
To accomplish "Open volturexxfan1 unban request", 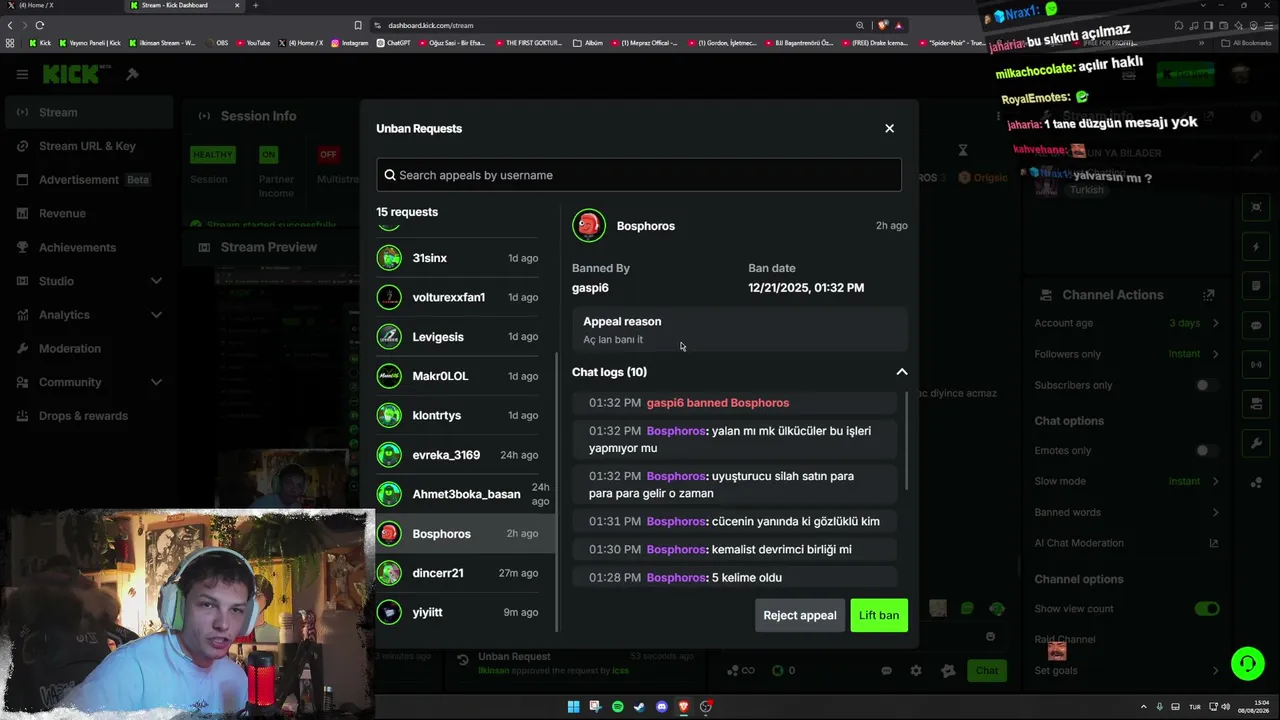I will (x=458, y=297).
